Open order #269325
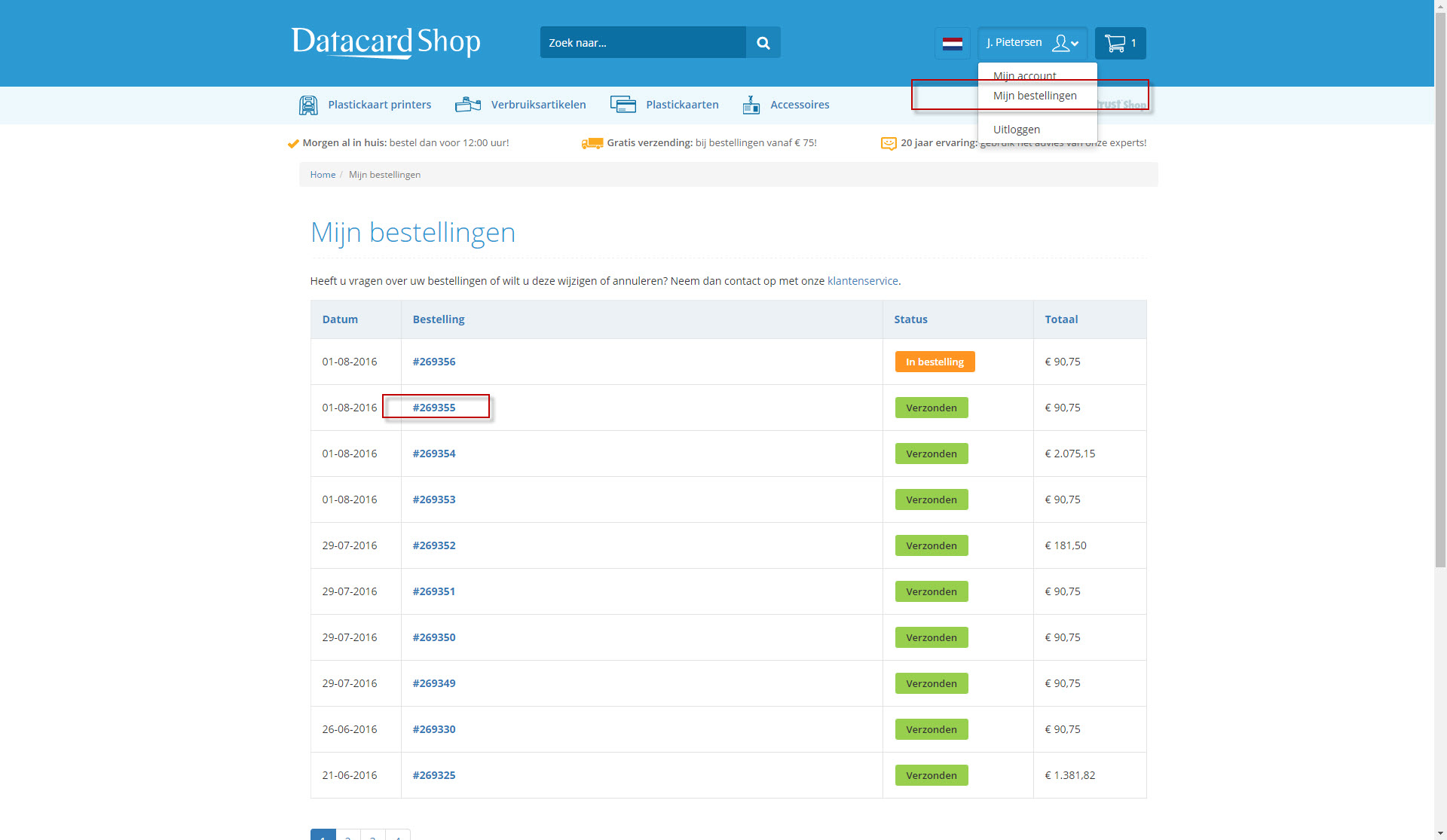 (434, 775)
